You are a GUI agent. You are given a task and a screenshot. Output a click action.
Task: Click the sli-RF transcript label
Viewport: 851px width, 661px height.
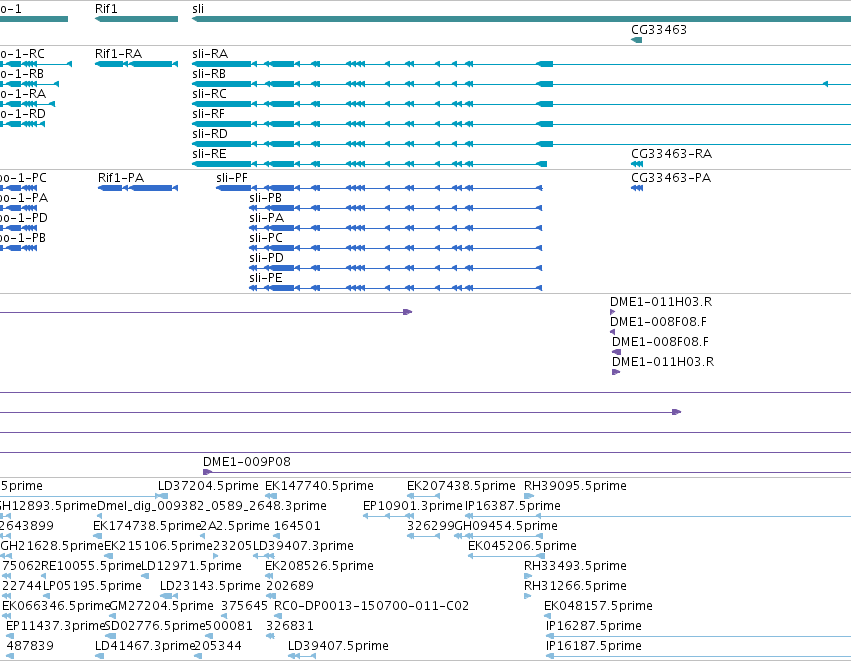pyautogui.click(x=208, y=114)
